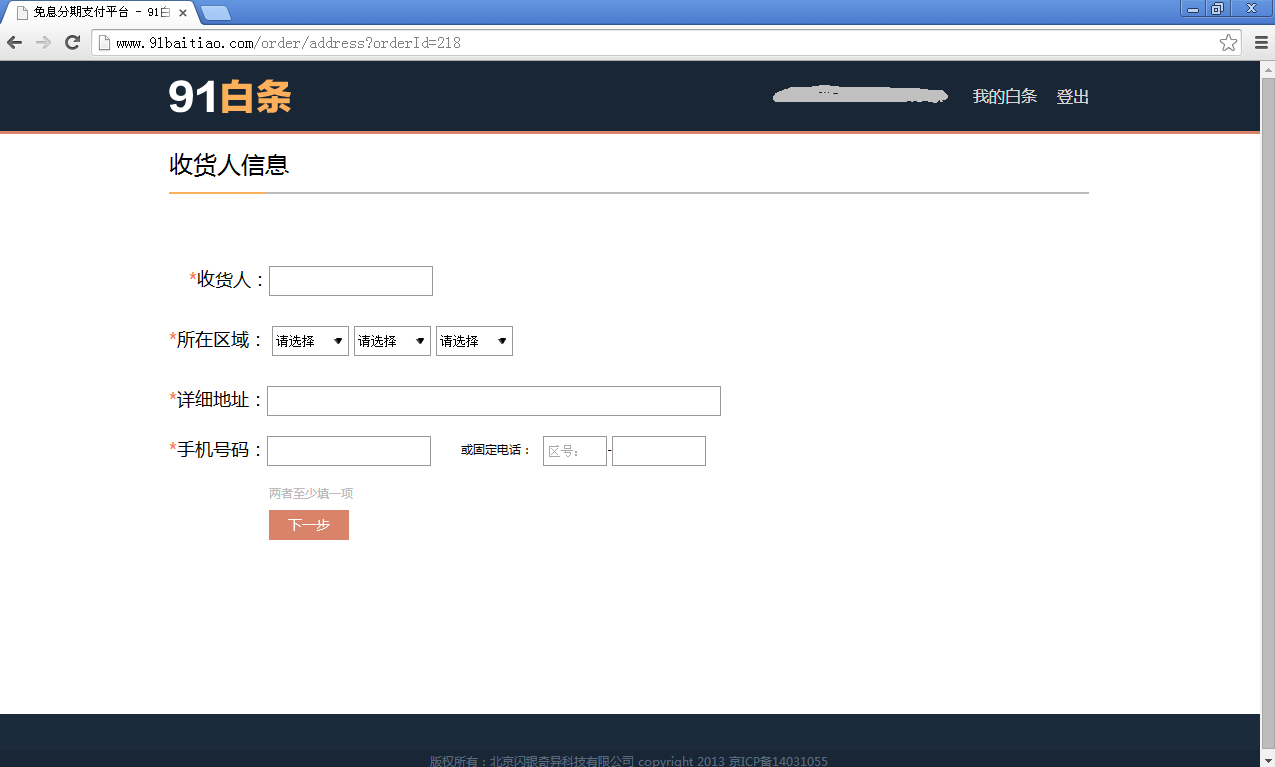Click the 详细地址 detailed address field
The image size is (1275, 767).
pos(493,400)
